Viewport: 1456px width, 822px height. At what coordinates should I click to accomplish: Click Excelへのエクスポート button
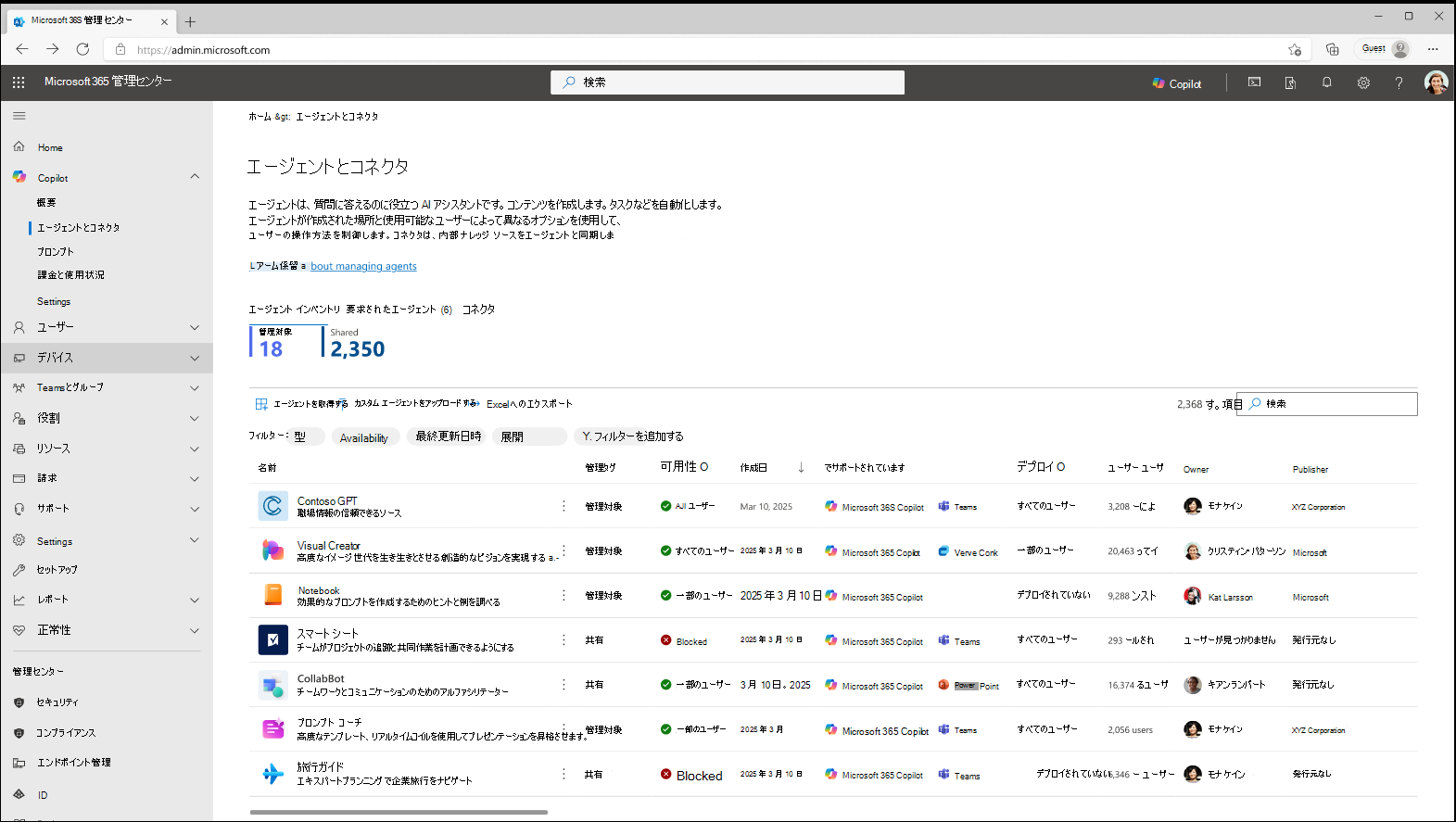(x=529, y=404)
